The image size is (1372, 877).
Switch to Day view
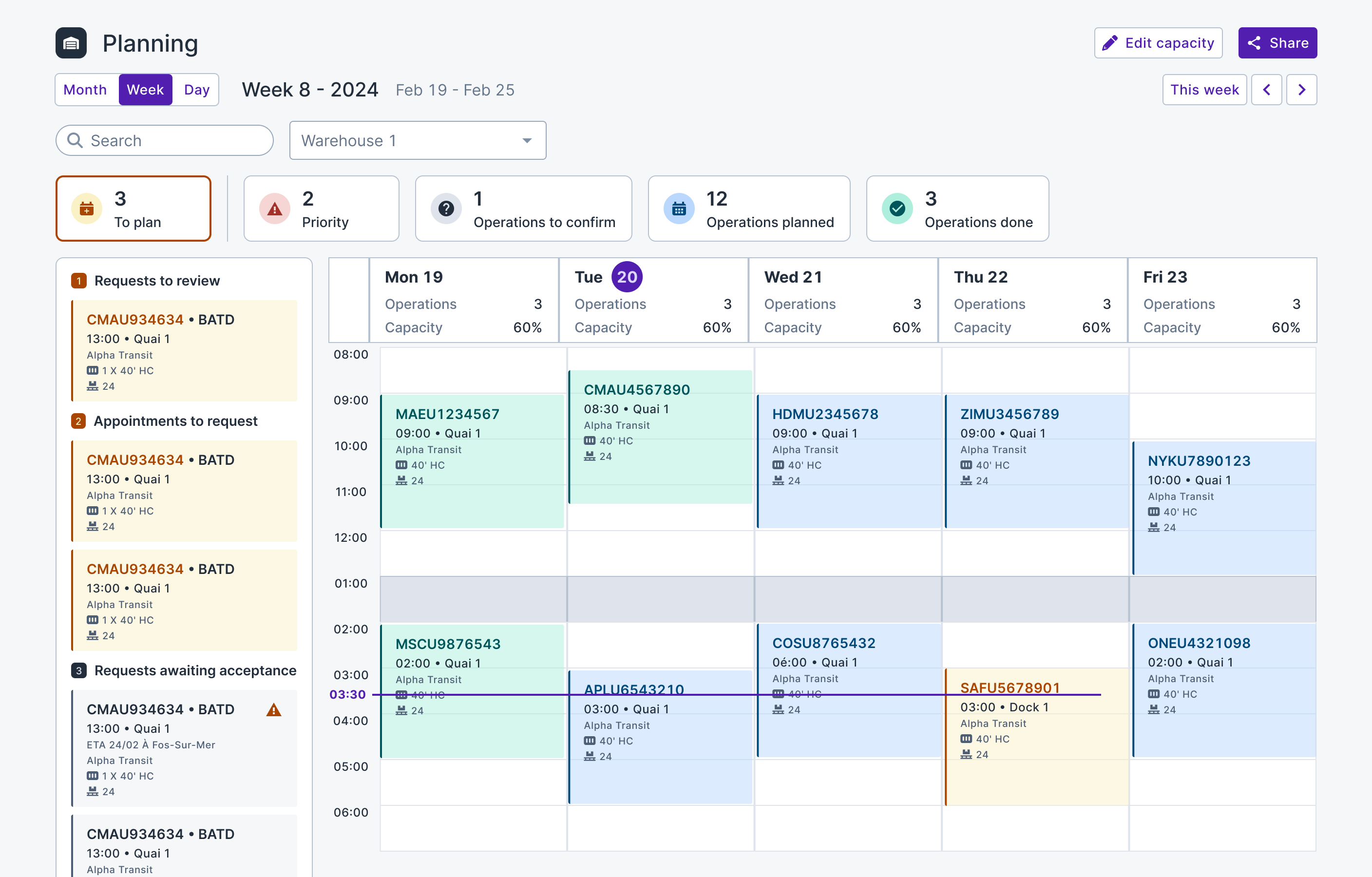pyautogui.click(x=196, y=90)
